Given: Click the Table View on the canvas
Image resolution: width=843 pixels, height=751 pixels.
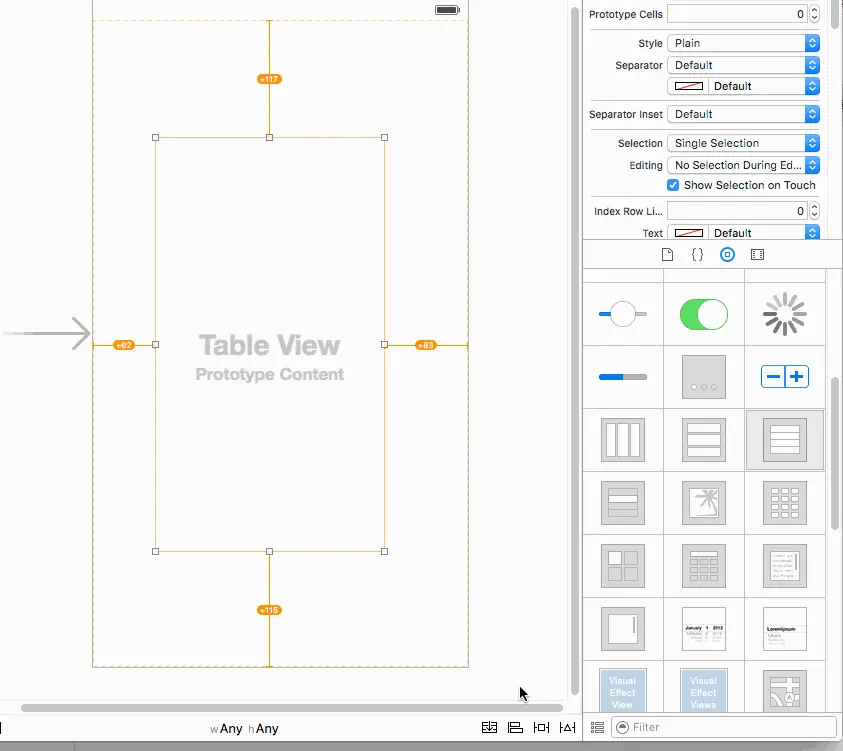Looking at the screenshot, I should (x=270, y=345).
